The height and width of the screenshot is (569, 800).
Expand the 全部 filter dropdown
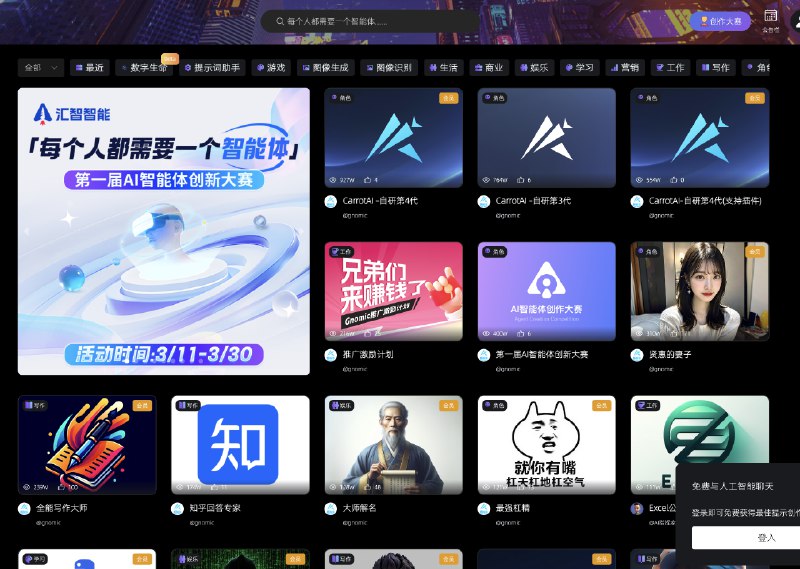(x=41, y=67)
